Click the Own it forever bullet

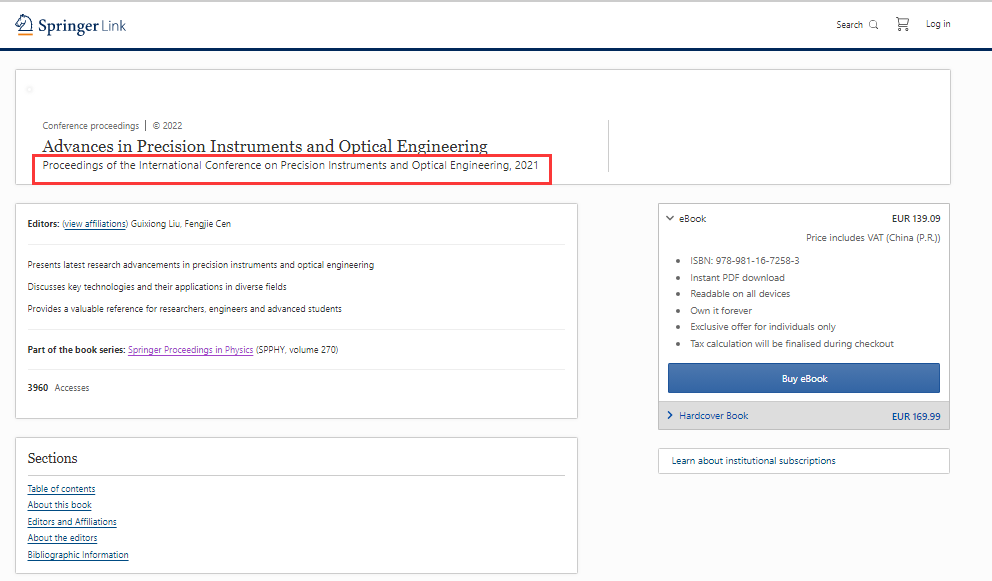tap(721, 311)
